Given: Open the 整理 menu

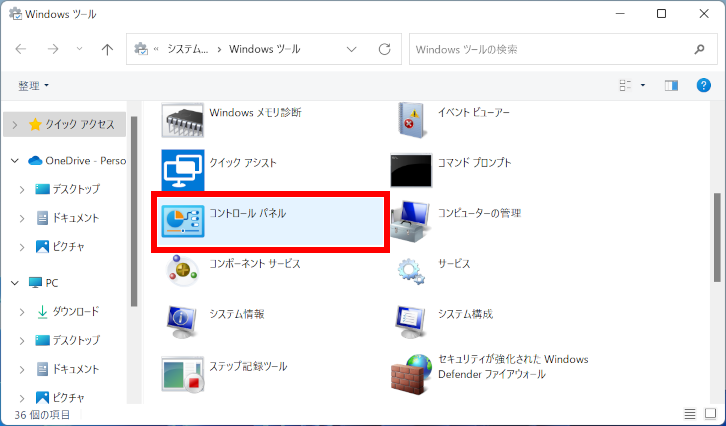Looking at the screenshot, I should click(x=33, y=86).
